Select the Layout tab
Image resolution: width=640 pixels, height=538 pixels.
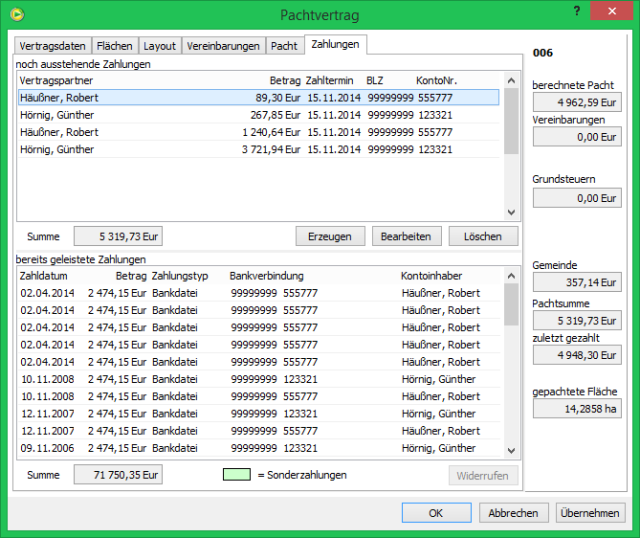coord(160,46)
